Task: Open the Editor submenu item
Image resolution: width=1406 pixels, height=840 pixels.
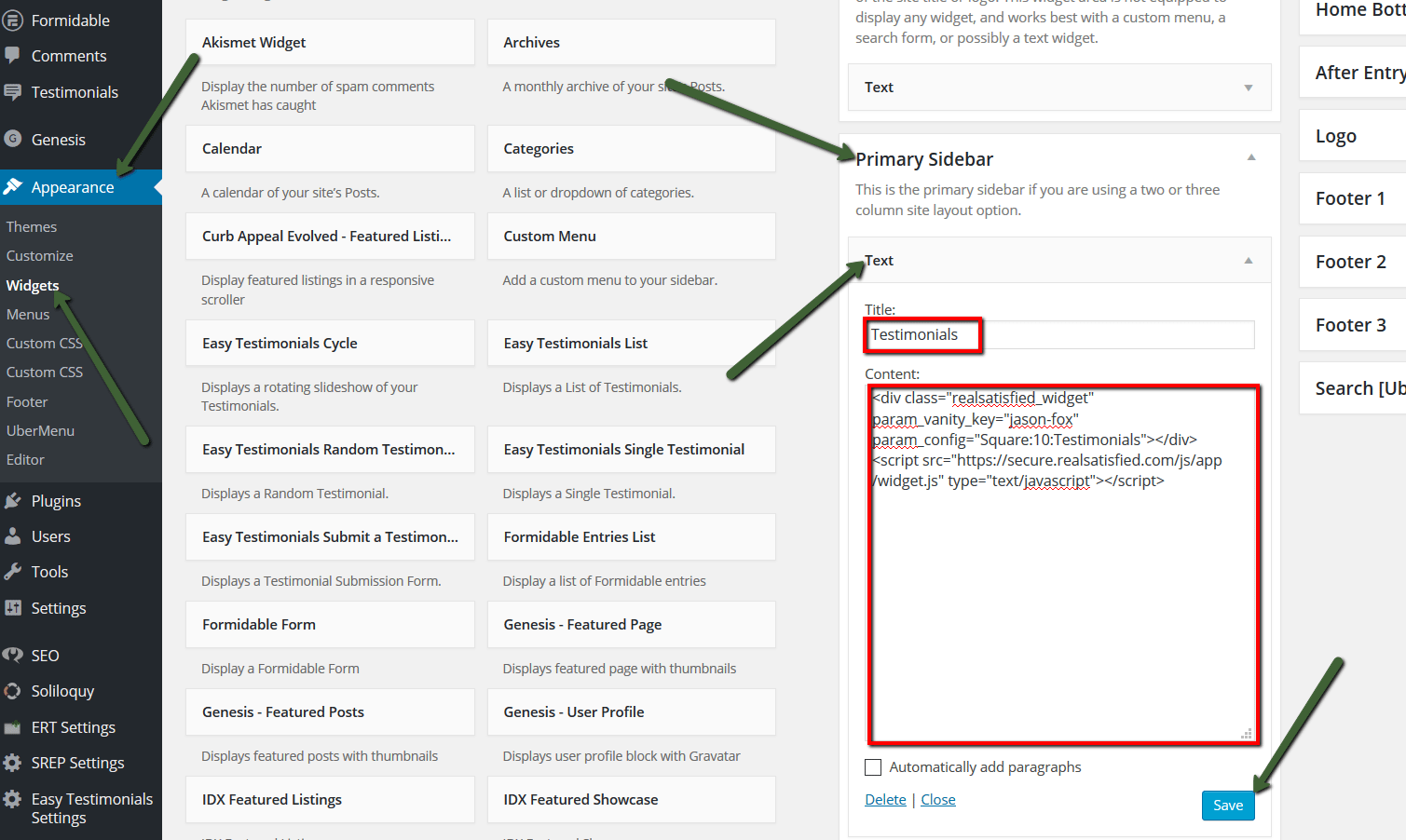Action: [x=25, y=460]
